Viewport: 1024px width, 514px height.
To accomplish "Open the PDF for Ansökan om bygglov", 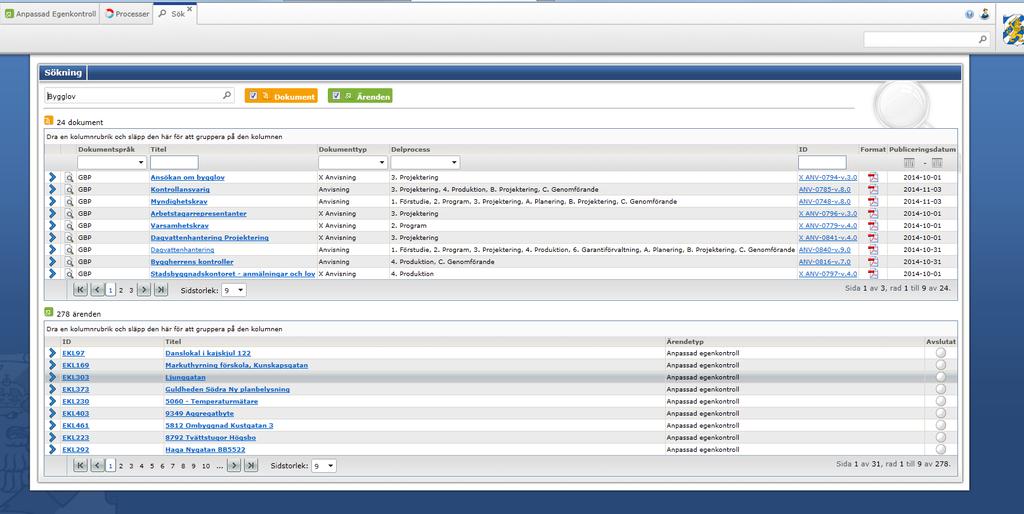I will [872, 177].
